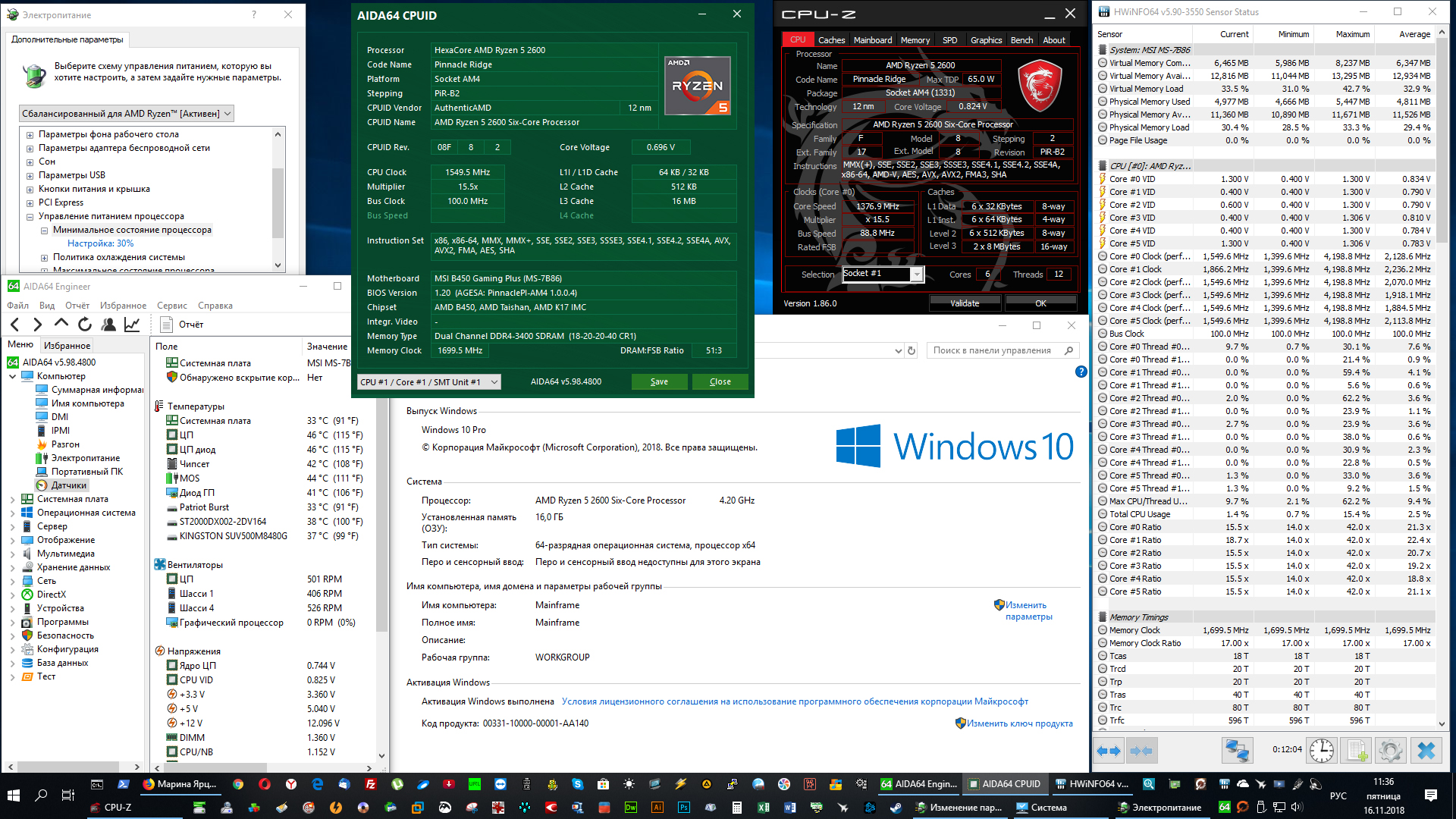Viewport: 1456px width, 819px height.
Task: Click HWiNFO remote network computers icon
Action: click(x=1237, y=751)
